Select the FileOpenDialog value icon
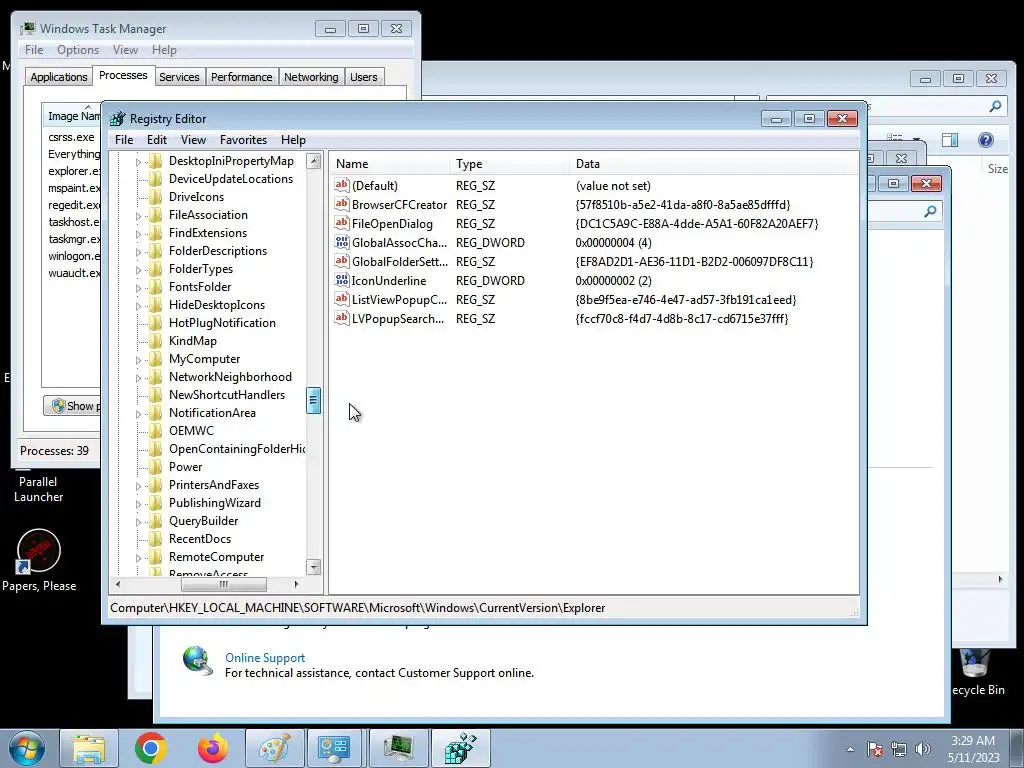The width and height of the screenshot is (1024, 768). coord(342,223)
